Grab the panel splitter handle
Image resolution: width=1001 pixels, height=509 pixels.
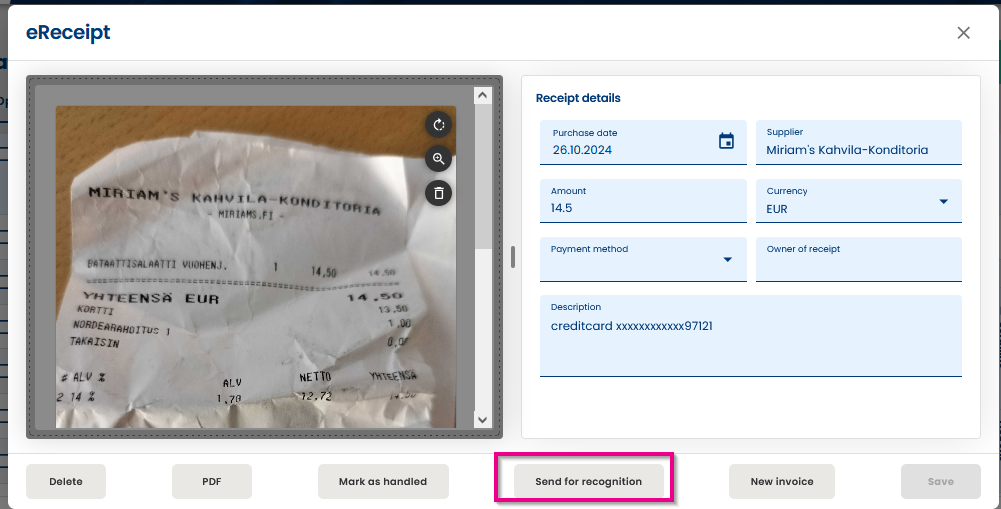point(513,257)
